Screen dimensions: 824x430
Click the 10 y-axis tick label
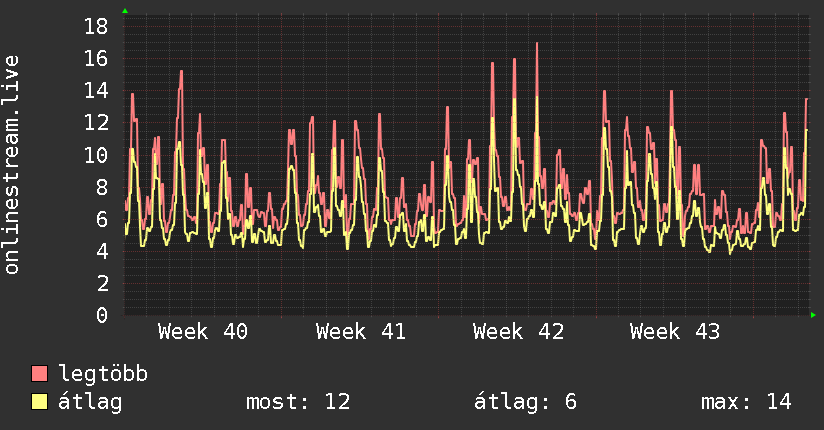(96, 155)
